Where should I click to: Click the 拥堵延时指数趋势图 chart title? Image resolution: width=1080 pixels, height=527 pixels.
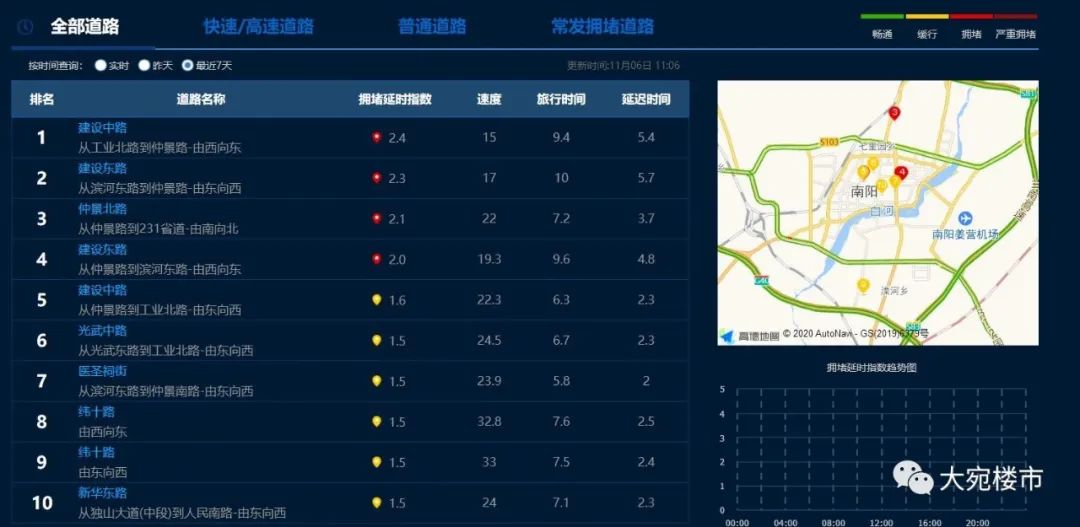coord(871,368)
